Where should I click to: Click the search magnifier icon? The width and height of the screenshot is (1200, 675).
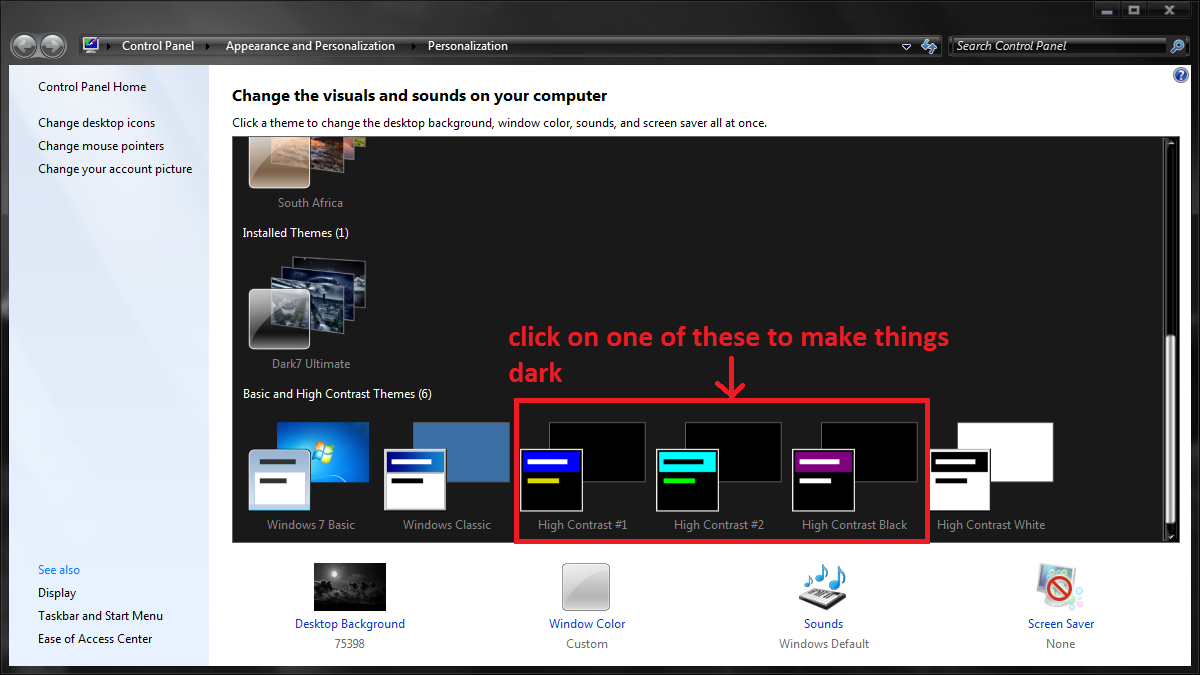coord(1177,46)
